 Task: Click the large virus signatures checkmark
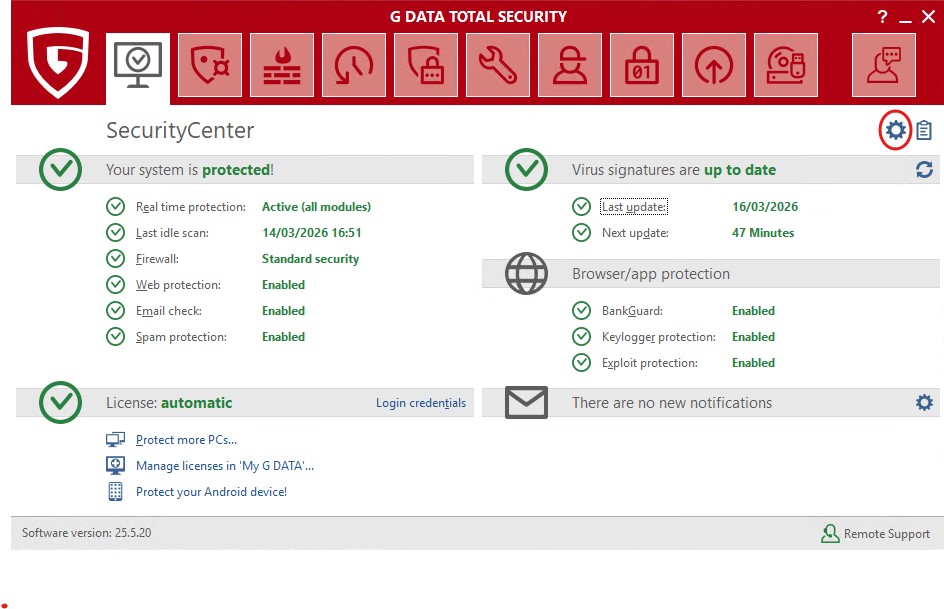coord(526,170)
